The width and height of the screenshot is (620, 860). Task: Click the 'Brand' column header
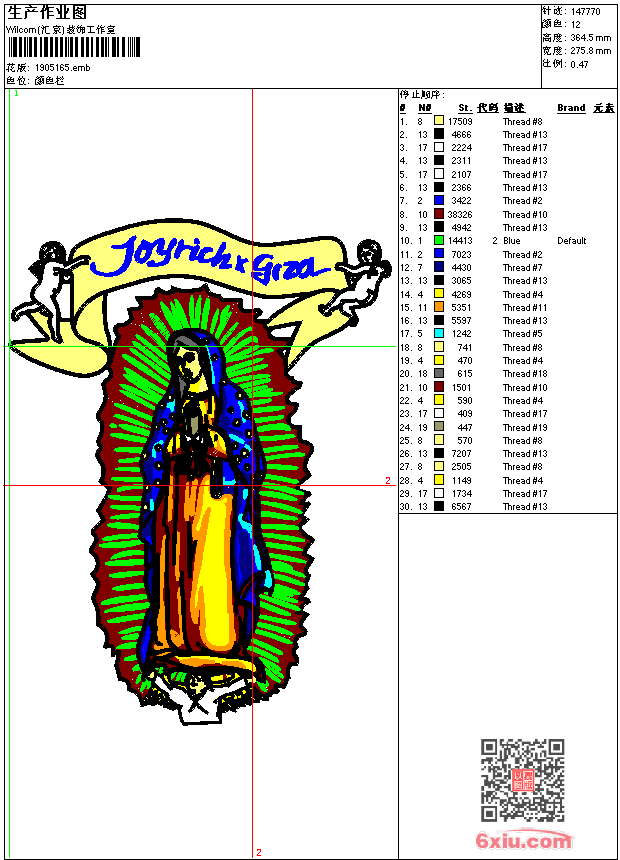point(571,108)
